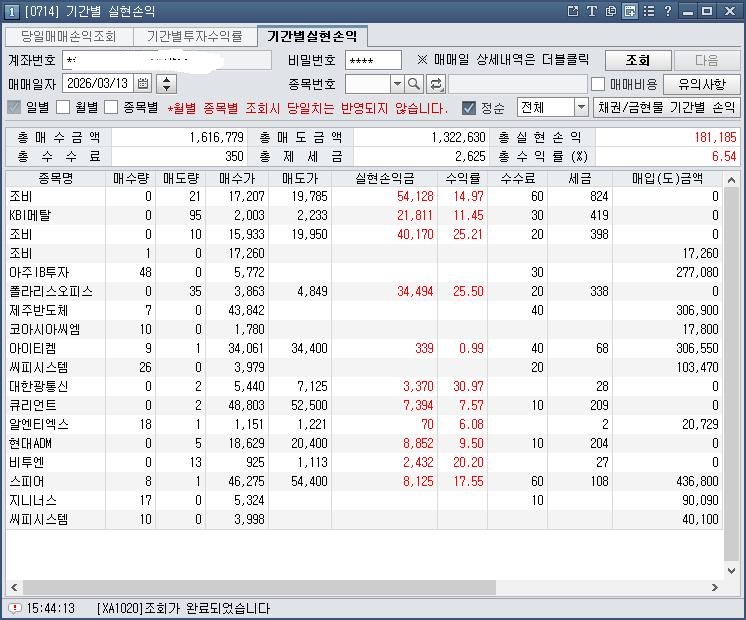746x620 pixels.
Task: Select the 현대ADM row
Action: click(364, 443)
